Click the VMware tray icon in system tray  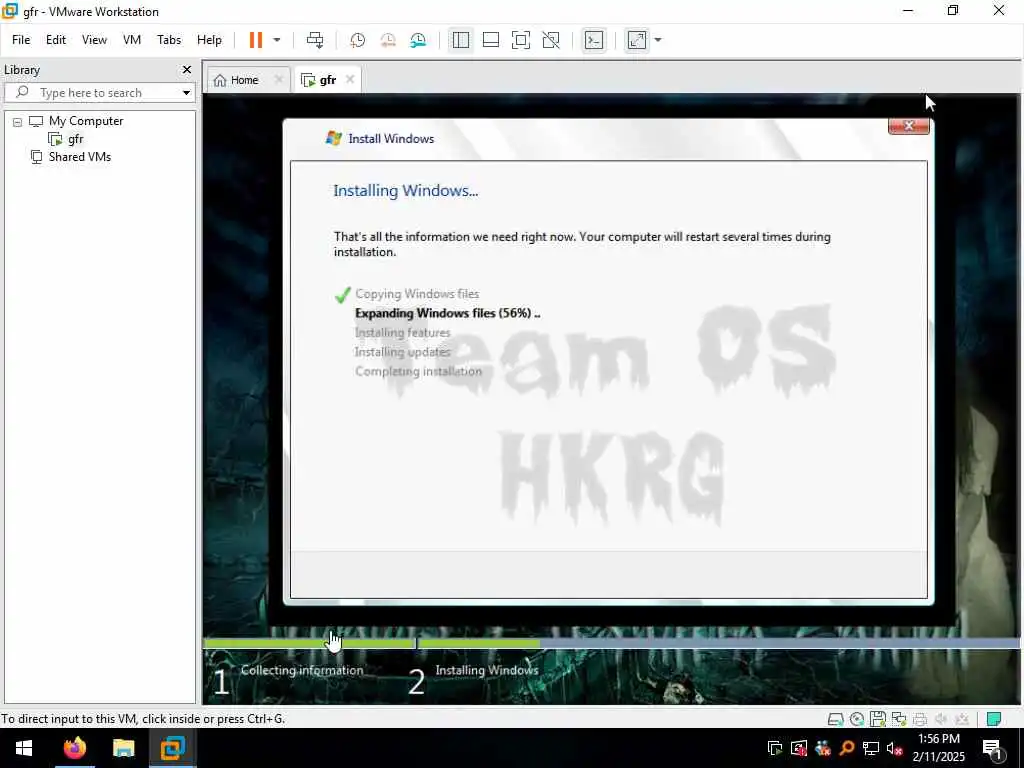tap(775, 748)
